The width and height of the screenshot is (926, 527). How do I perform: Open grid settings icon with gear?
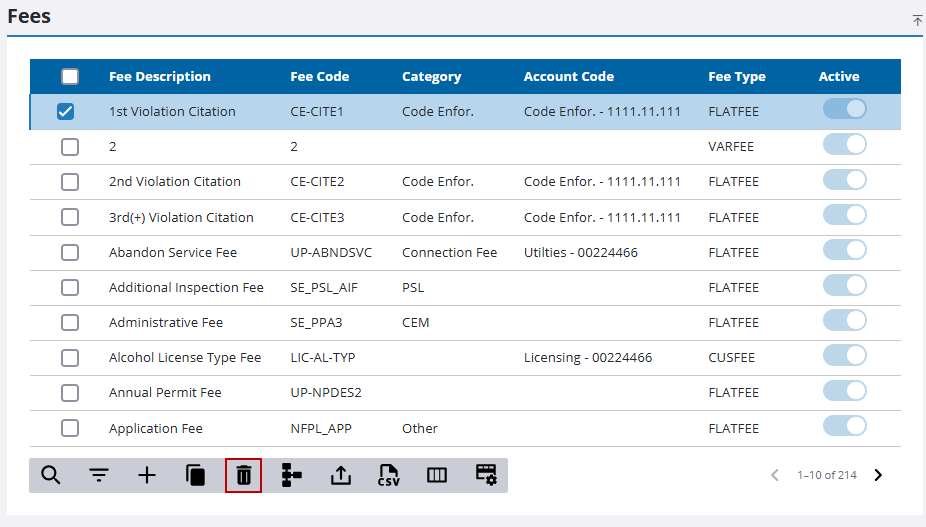[x=486, y=475]
